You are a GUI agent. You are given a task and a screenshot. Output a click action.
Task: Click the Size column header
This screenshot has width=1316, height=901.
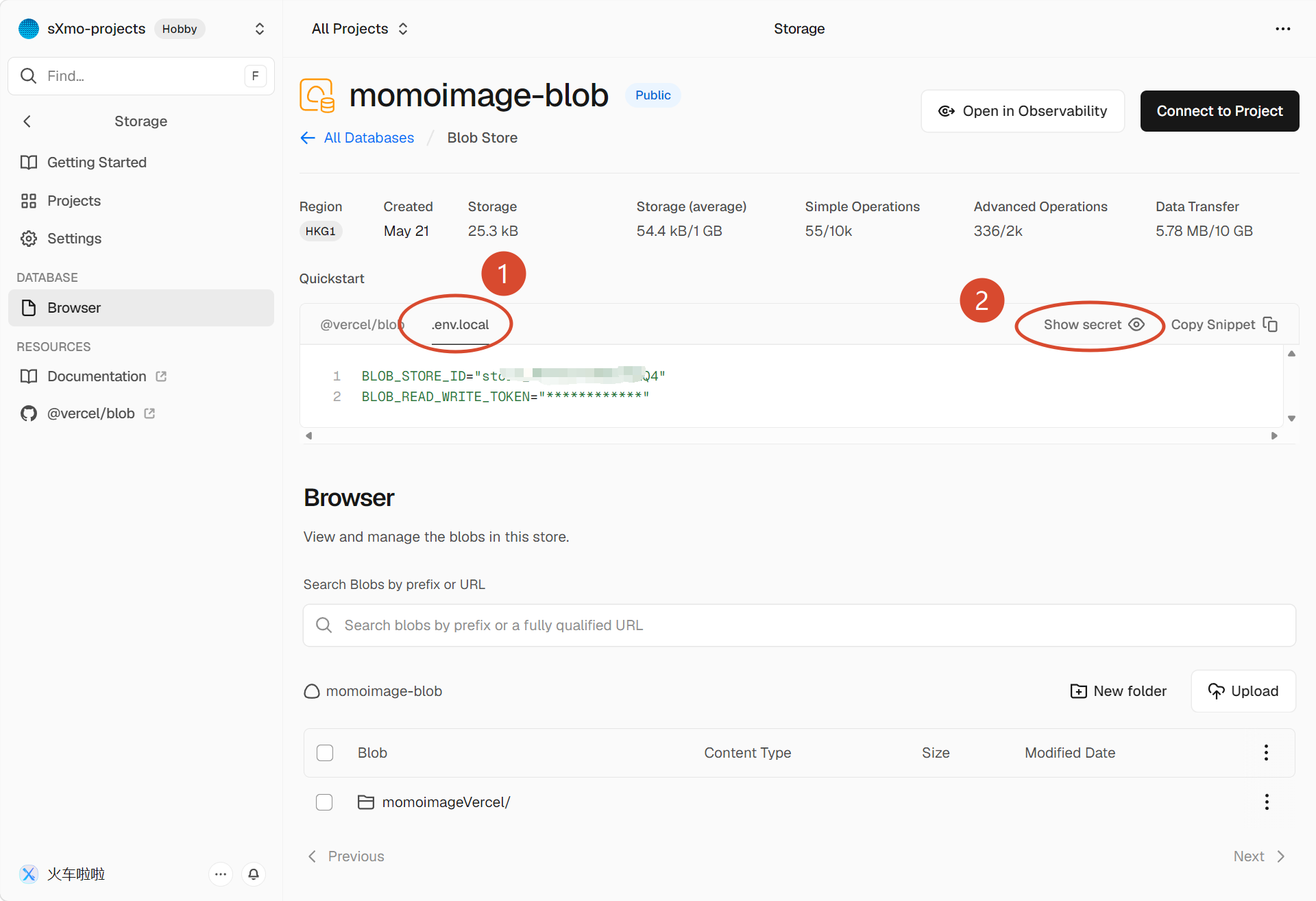(x=936, y=753)
